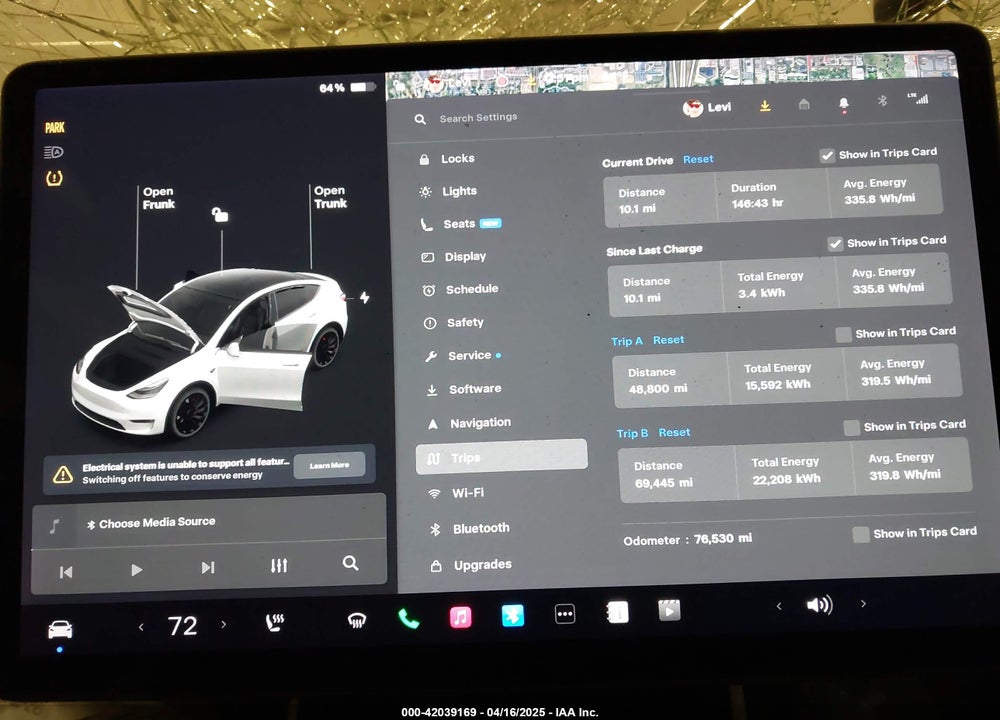Uncheck Show in Trips Card for Since Last Charge
The height and width of the screenshot is (720, 1000).
point(835,244)
